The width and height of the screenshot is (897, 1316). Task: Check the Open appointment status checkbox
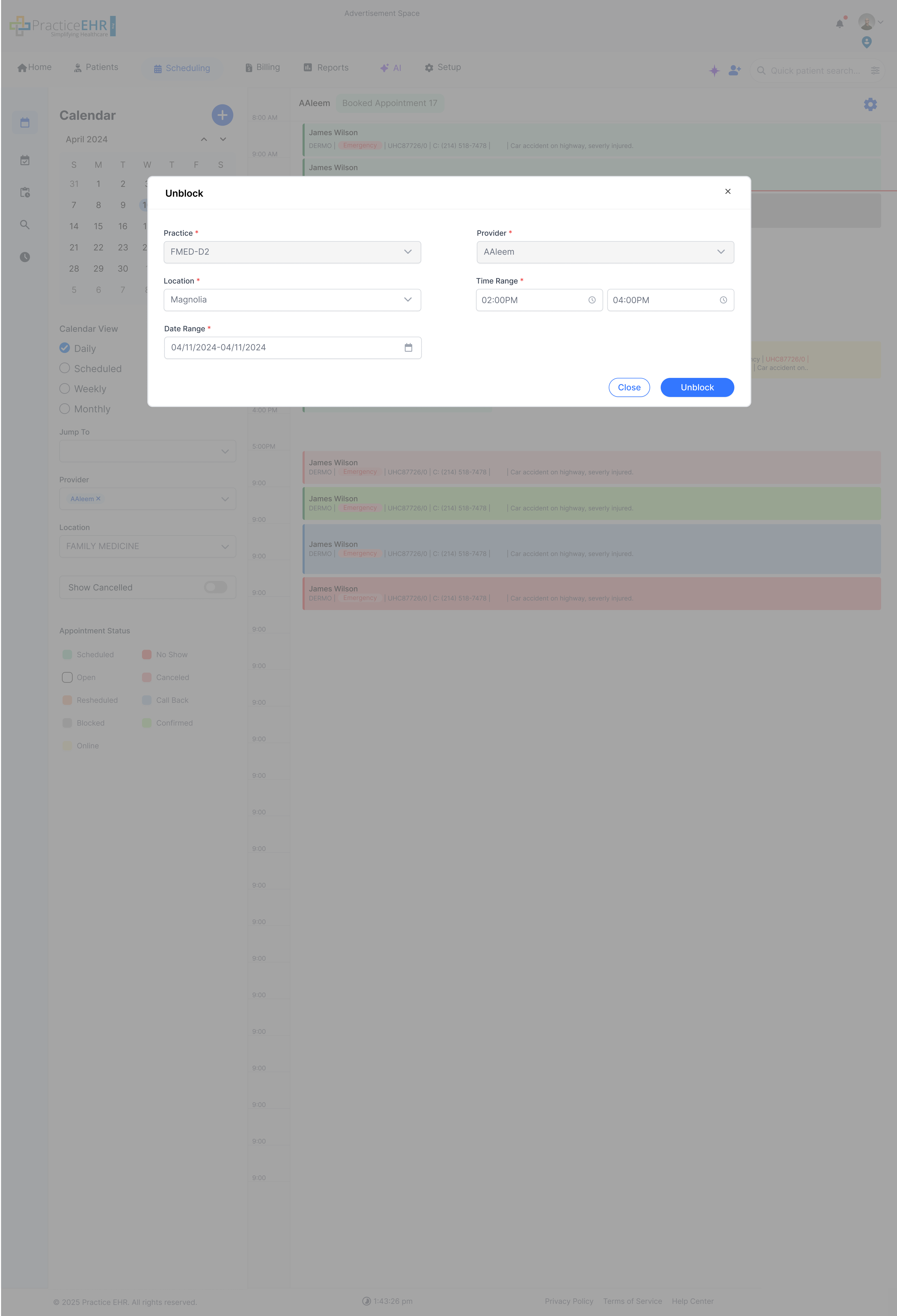67,677
